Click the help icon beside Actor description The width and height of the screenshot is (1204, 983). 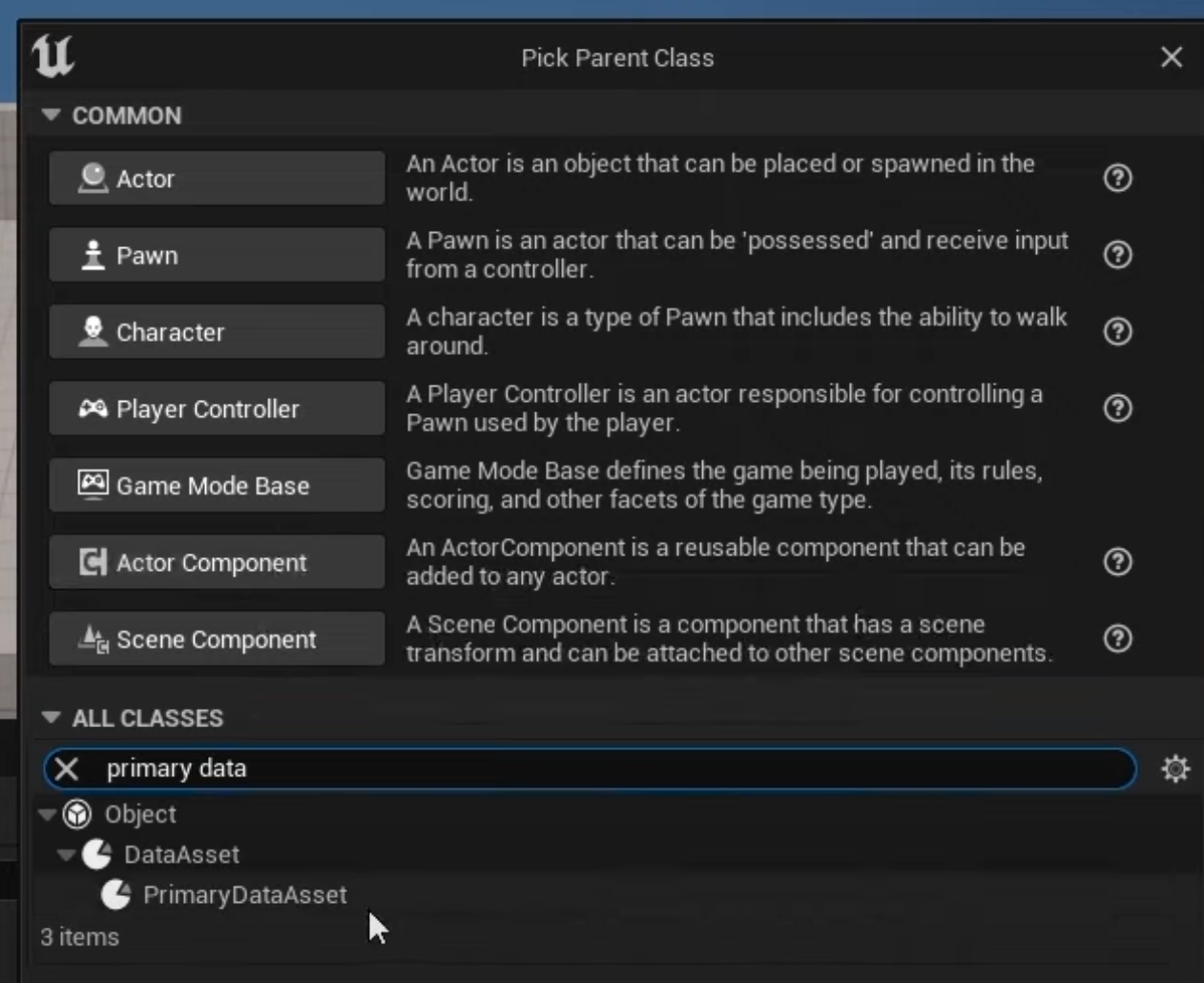click(x=1117, y=178)
